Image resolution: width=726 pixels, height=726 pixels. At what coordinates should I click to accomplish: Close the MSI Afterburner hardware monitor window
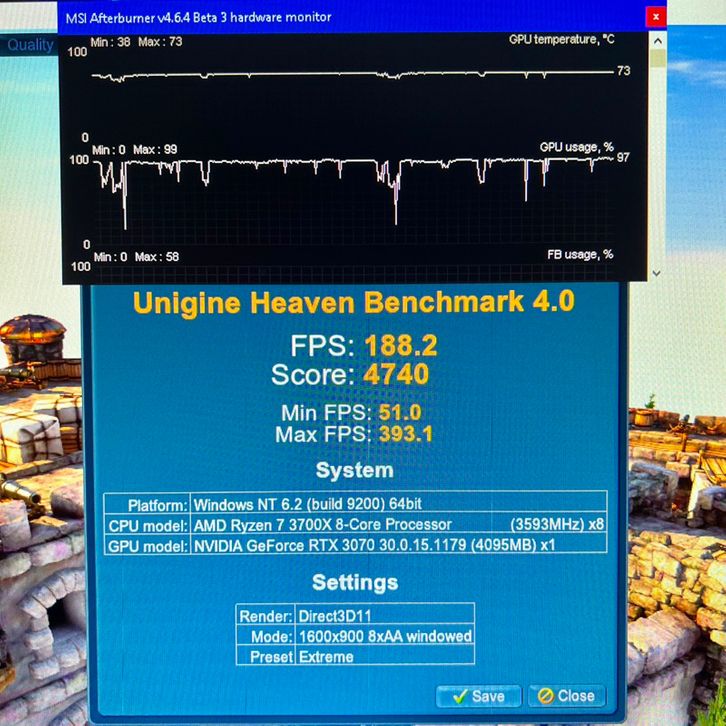pos(655,17)
